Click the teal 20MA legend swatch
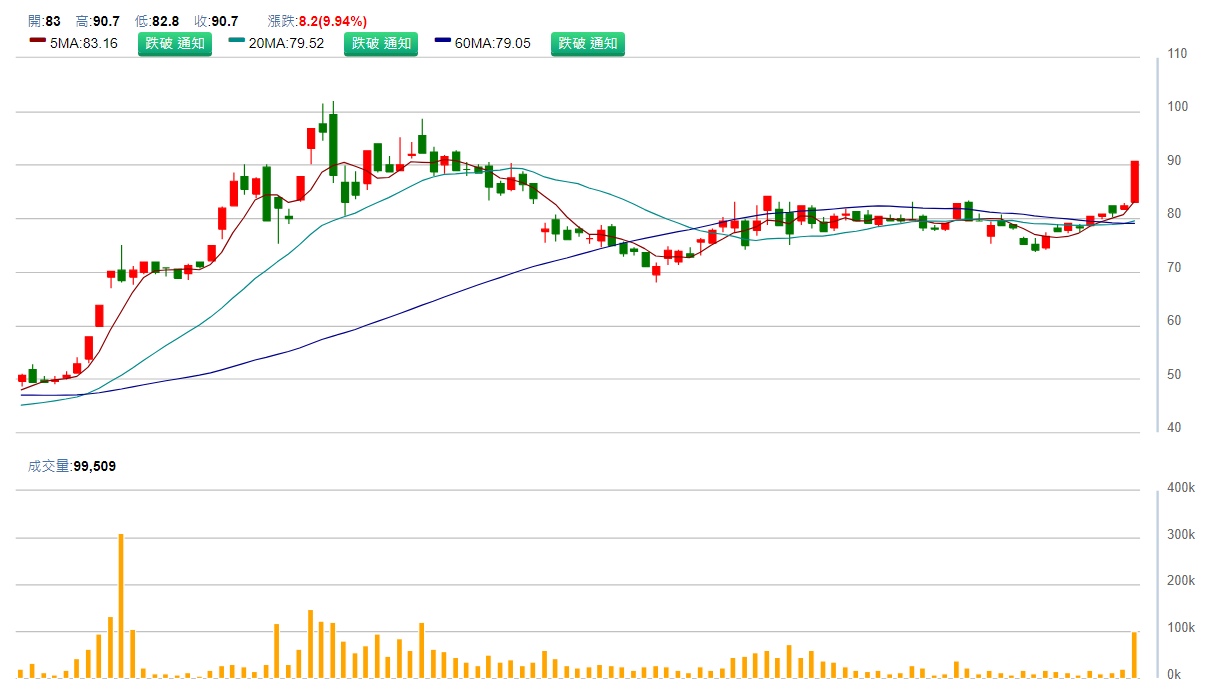This screenshot has height=692, width=1206. (236, 41)
